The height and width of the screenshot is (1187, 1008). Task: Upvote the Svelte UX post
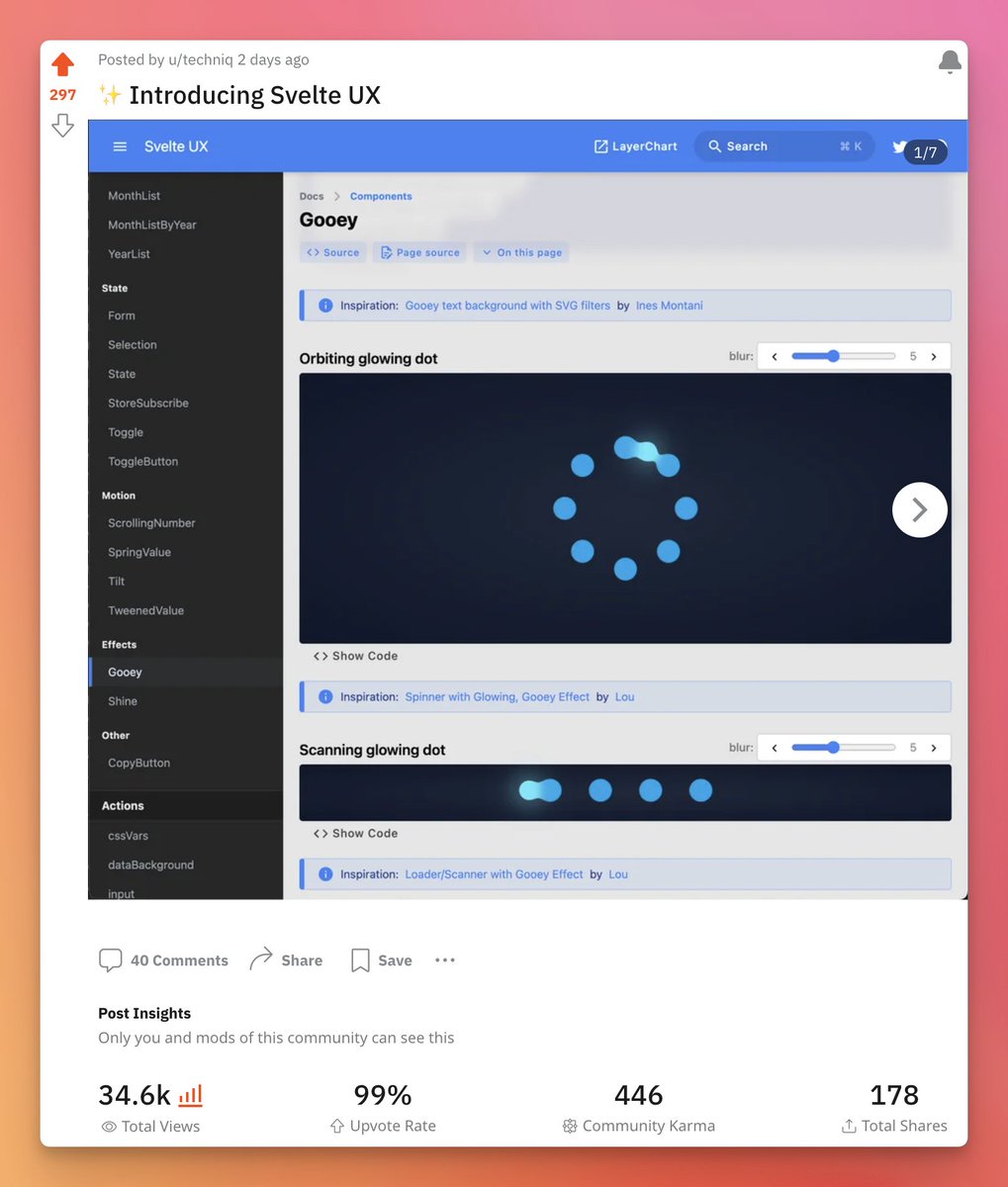click(62, 65)
